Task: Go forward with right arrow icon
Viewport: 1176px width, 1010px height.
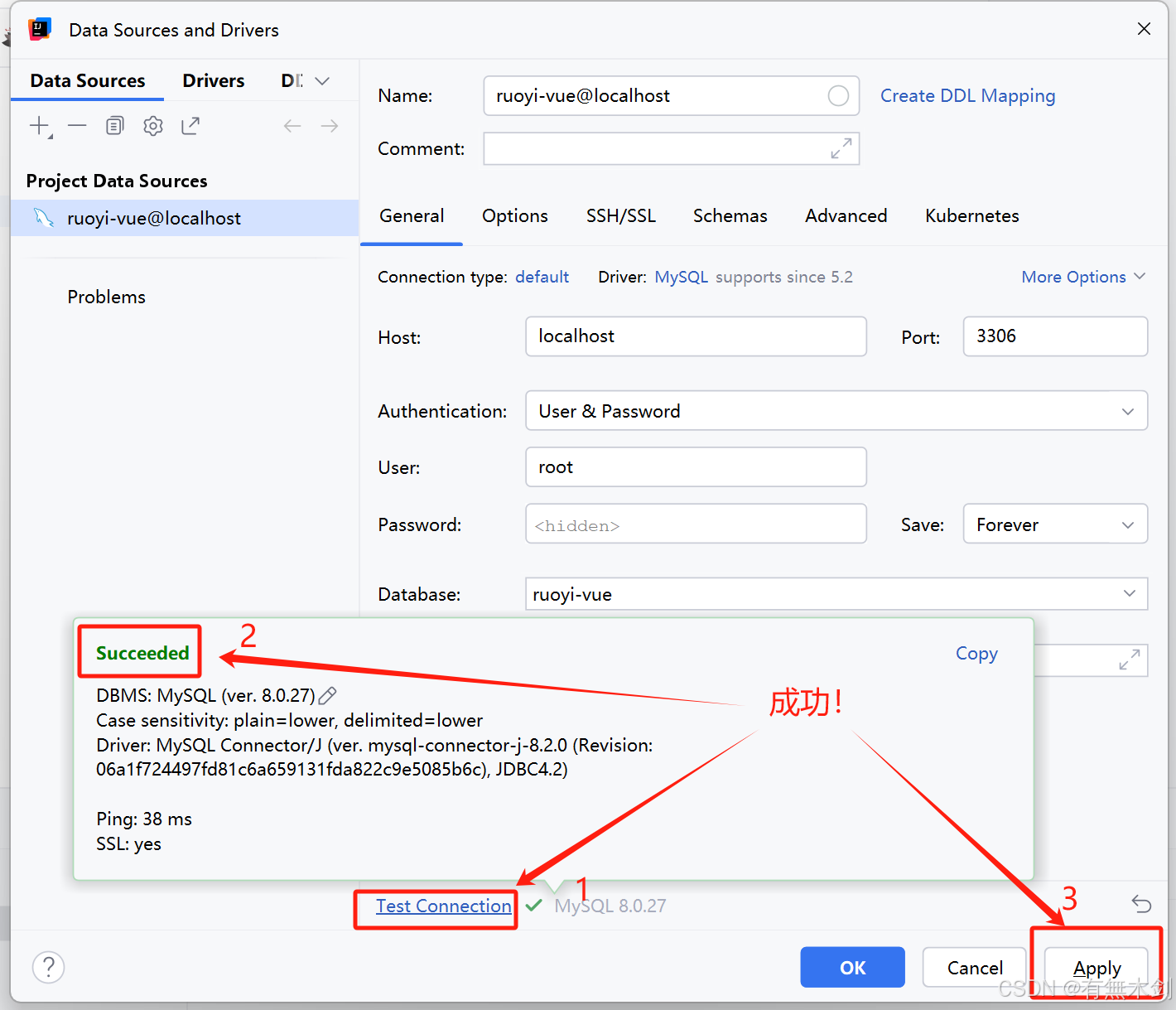Action: click(x=330, y=126)
